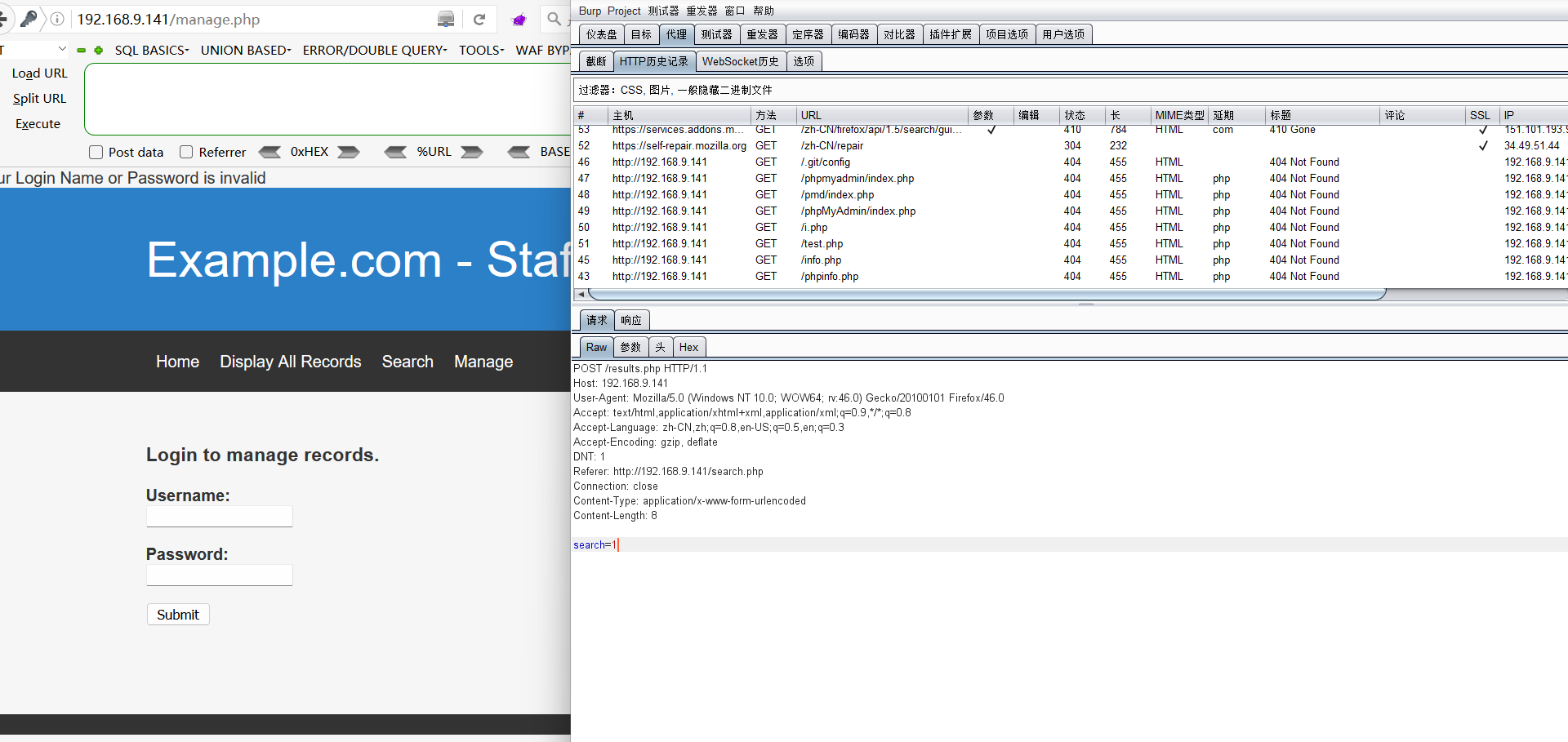Open the 选项 proxy sub-tab
Screen dimensions: 1568x742
(804, 61)
